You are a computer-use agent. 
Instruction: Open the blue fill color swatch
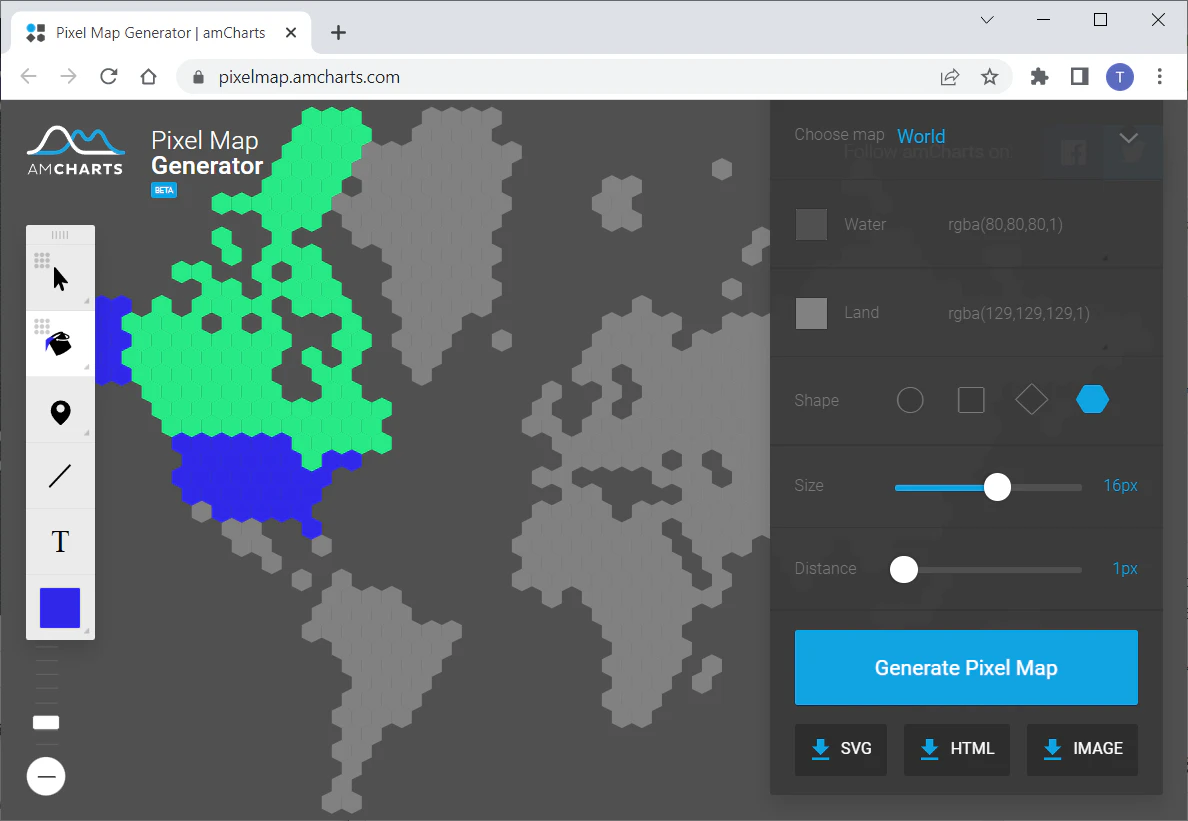[60, 607]
